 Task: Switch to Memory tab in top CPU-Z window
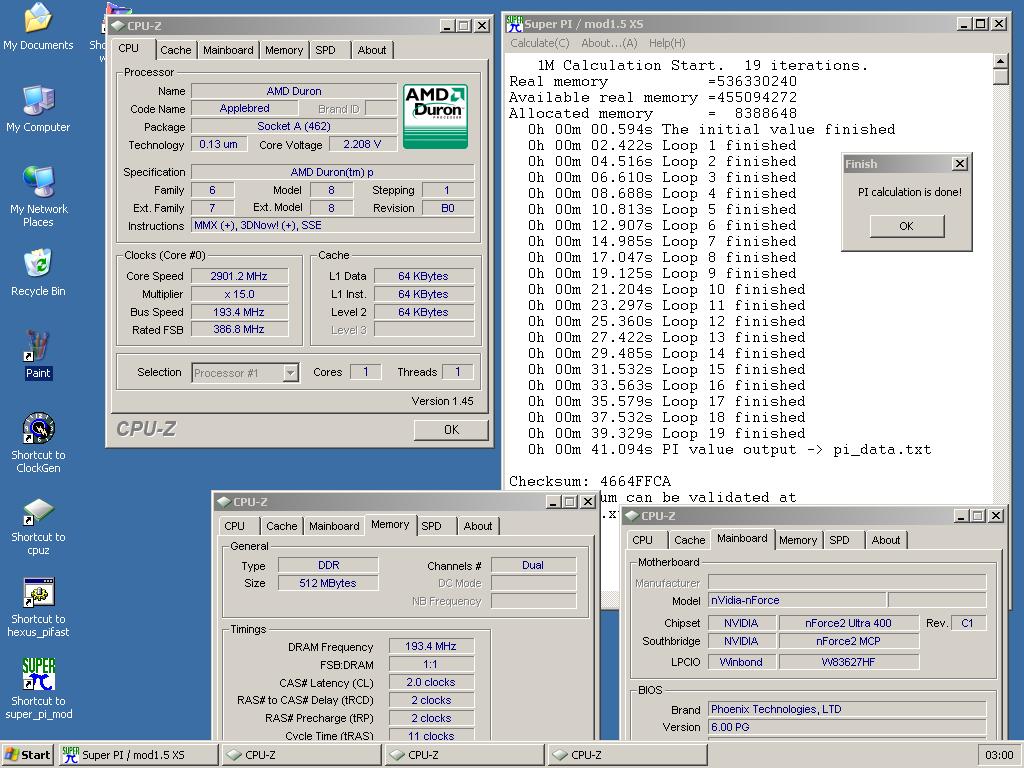click(x=284, y=50)
